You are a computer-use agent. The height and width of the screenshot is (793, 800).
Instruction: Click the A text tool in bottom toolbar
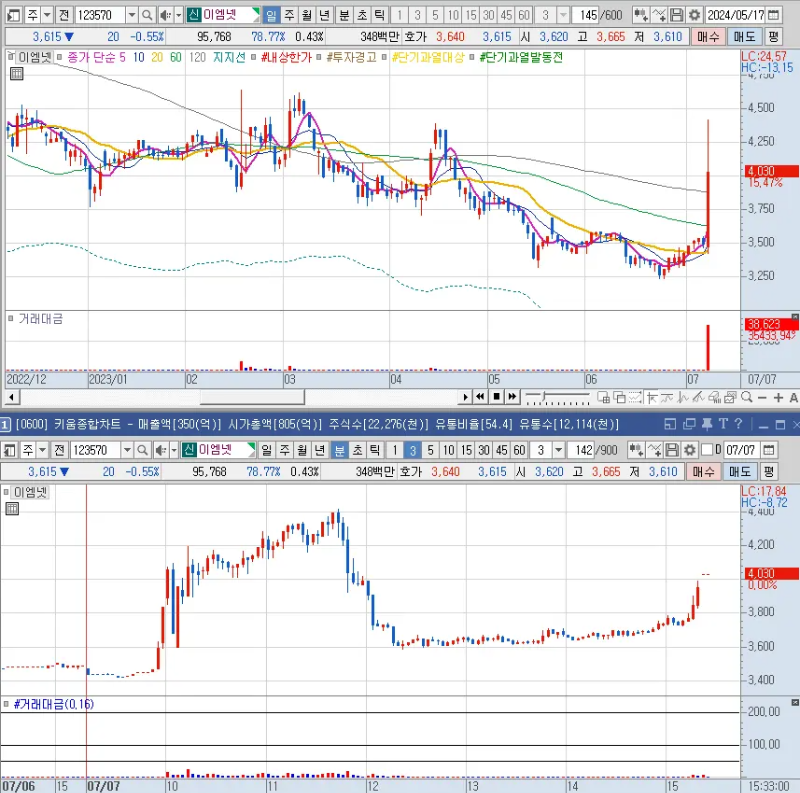793,398
